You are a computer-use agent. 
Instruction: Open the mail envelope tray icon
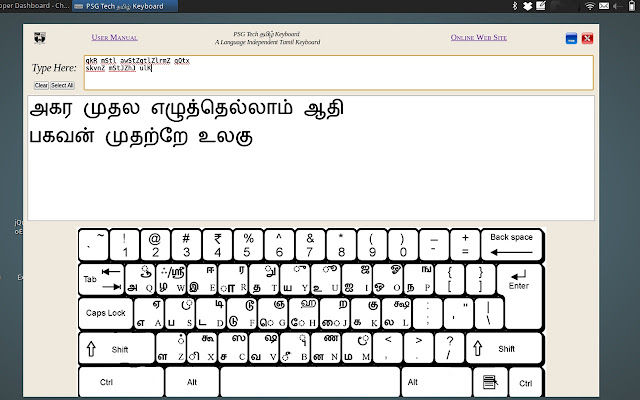pyautogui.click(x=604, y=6)
